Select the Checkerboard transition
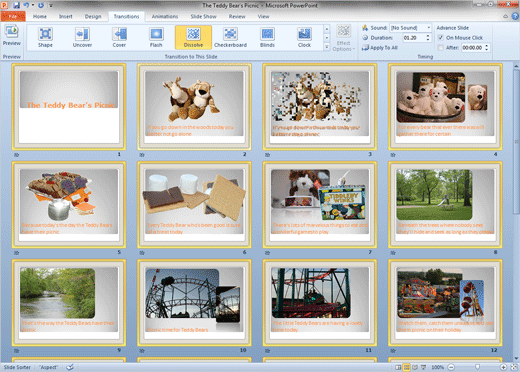This screenshot has width=520, height=372. pos(230,37)
